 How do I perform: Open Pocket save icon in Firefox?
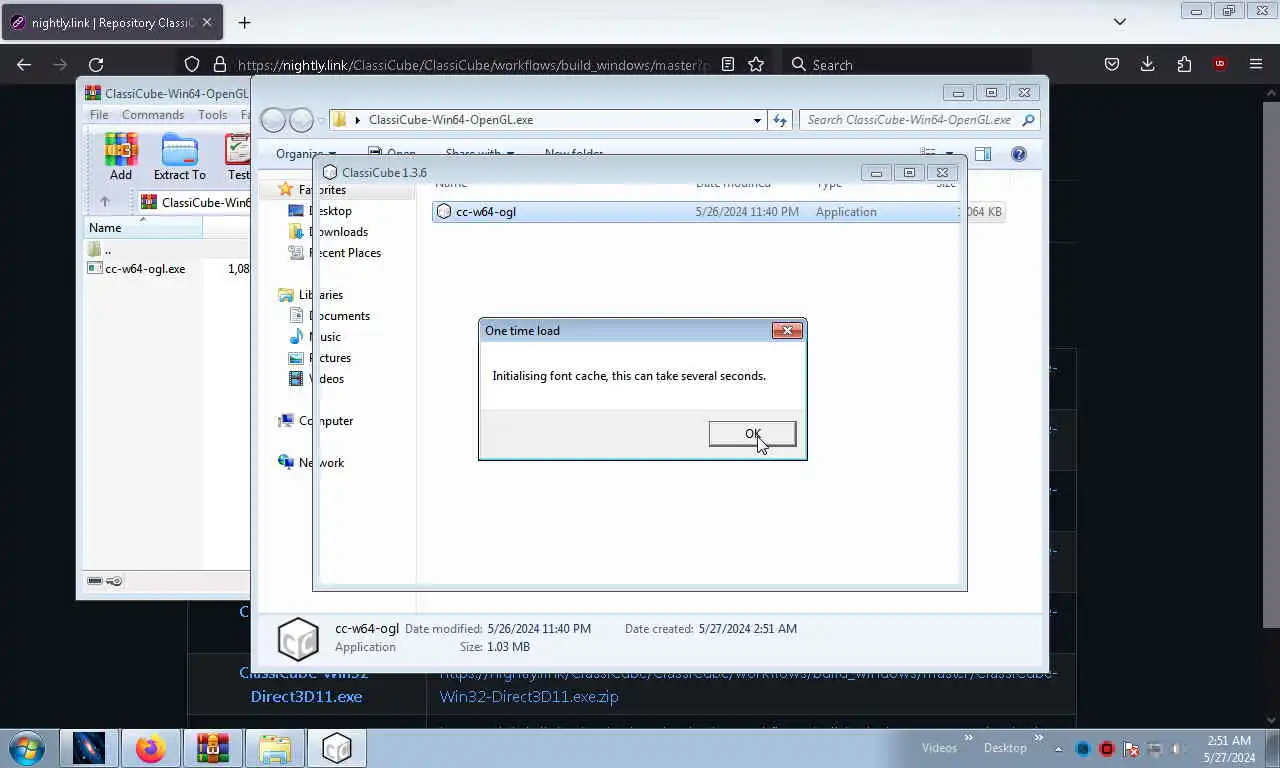coord(1112,64)
